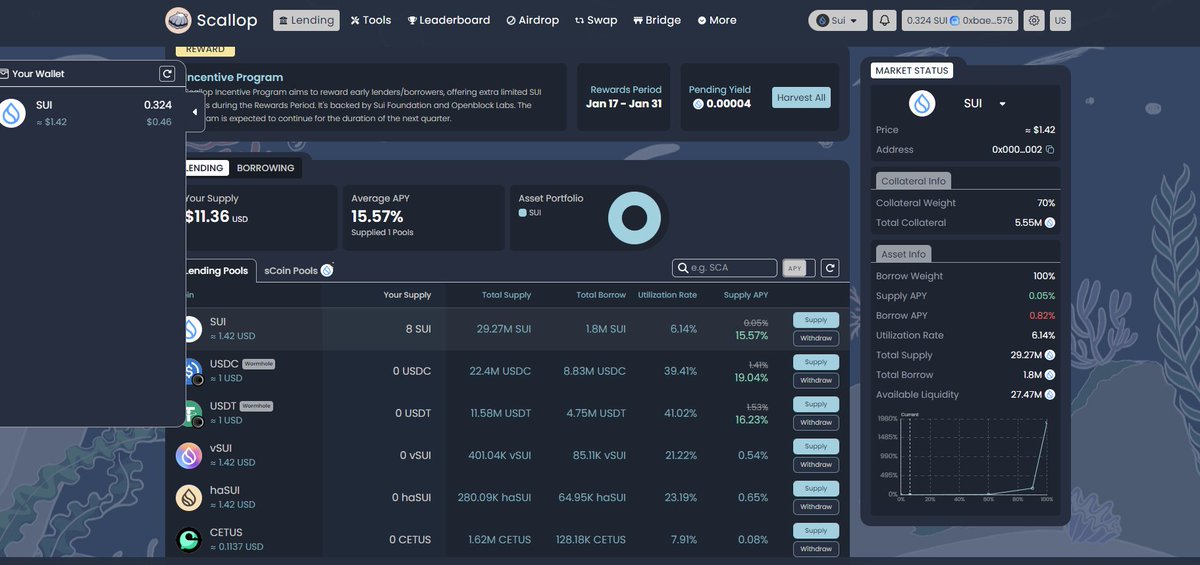The width and height of the screenshot is (1200, 565).
Task: Open the Tools menu
Action: (371, 20)
